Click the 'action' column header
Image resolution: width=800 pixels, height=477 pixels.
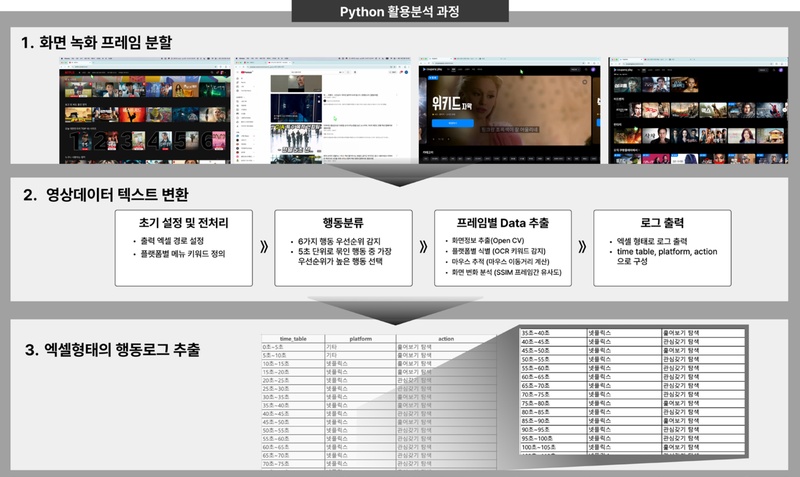point(446,339)
